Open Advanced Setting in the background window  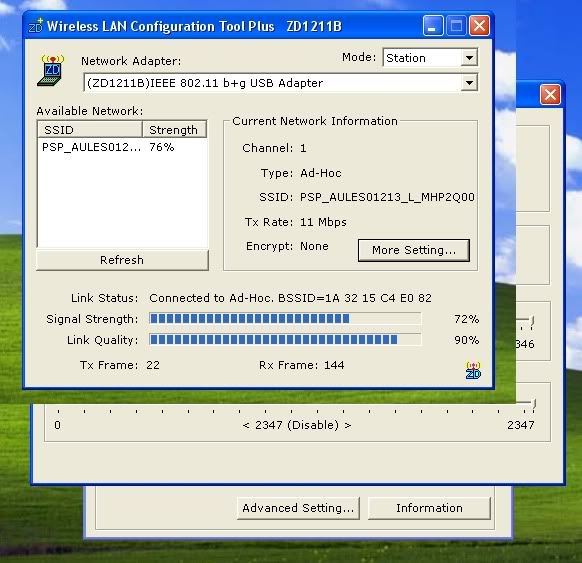[x=298, y=508]
